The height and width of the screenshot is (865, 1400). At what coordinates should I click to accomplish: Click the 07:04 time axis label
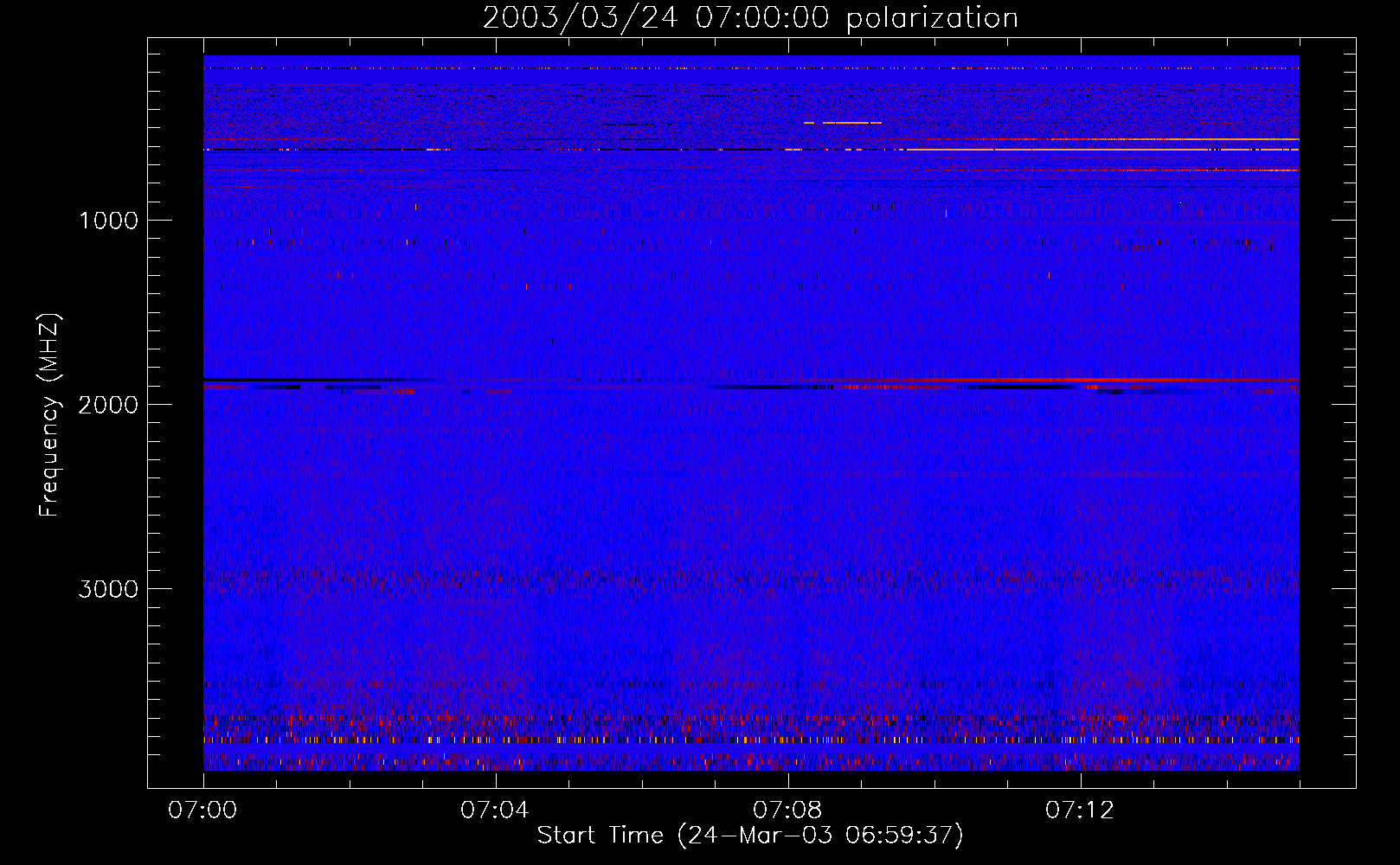click(495, 811)
